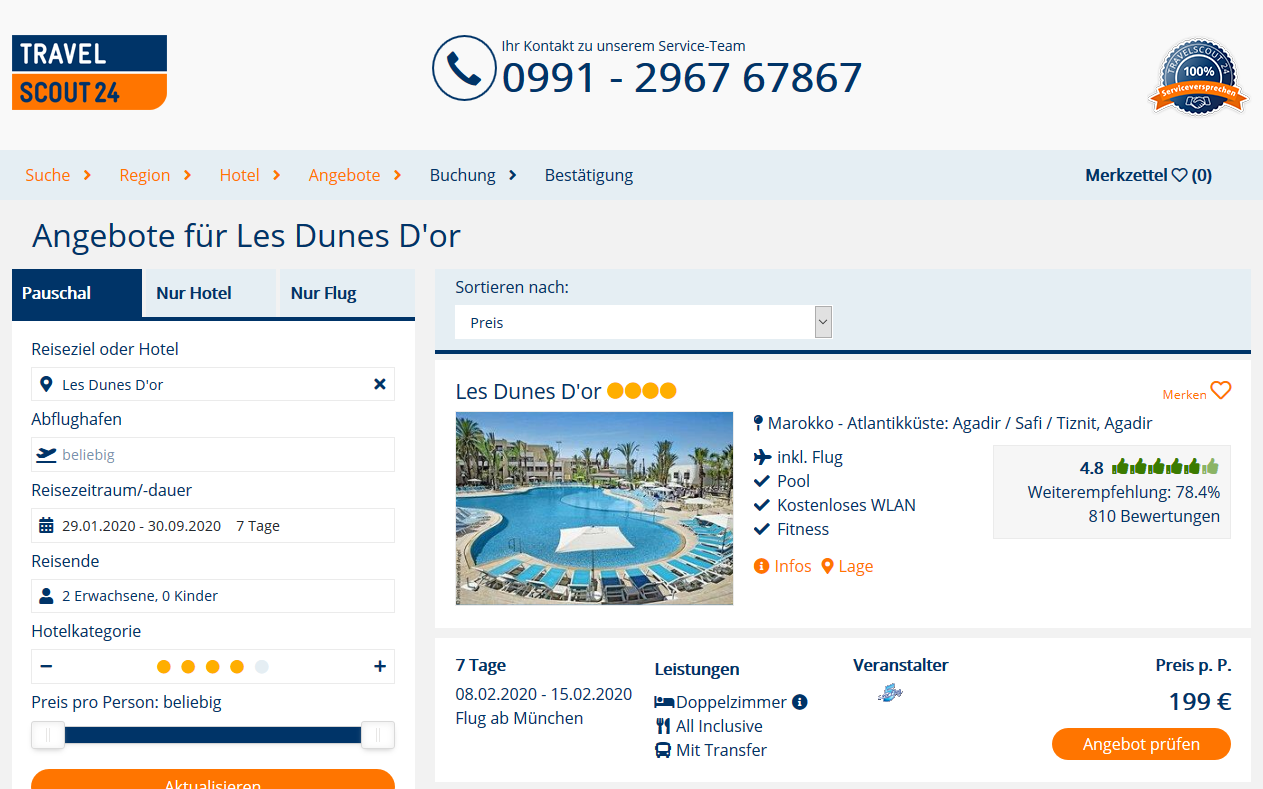Image resolution: width=1263 pixels, height=789 pixels.
Task: Click the bus icon before Mit Transfer
Action: click(x=663, y=750)
